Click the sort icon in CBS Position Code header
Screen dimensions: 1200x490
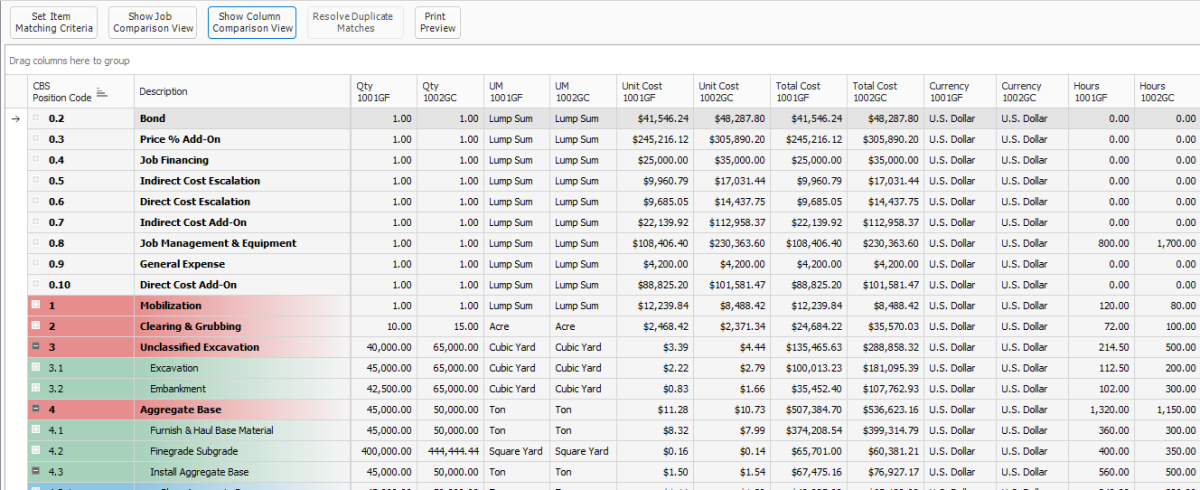pos(101,92)
